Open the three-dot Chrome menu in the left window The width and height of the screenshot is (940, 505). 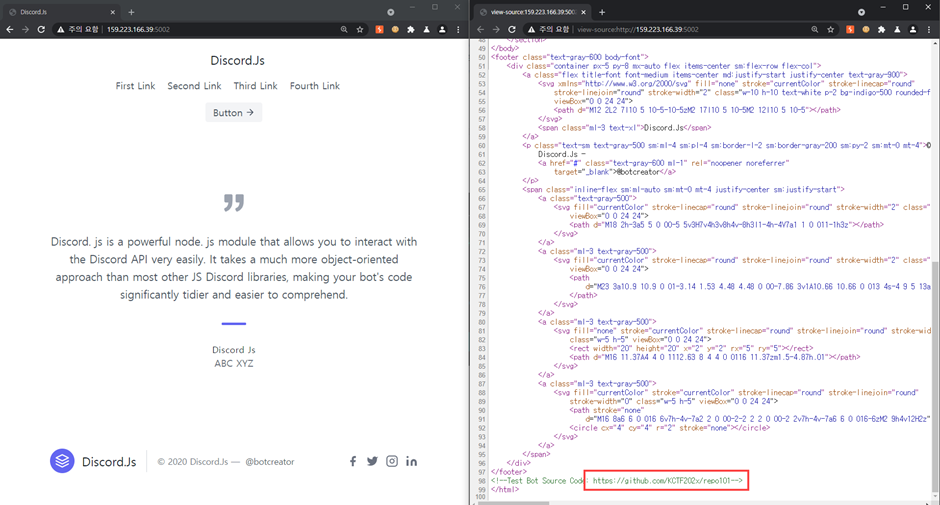coord(458,29)
